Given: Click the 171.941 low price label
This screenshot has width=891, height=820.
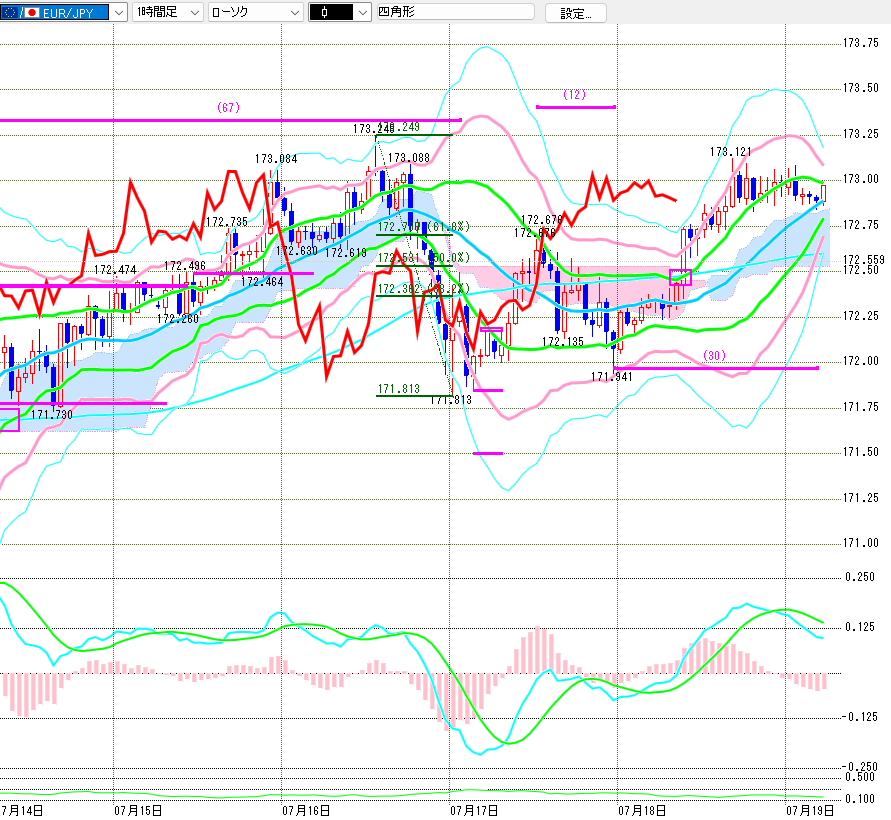Looking at the screenshot, I should point(611,376).
